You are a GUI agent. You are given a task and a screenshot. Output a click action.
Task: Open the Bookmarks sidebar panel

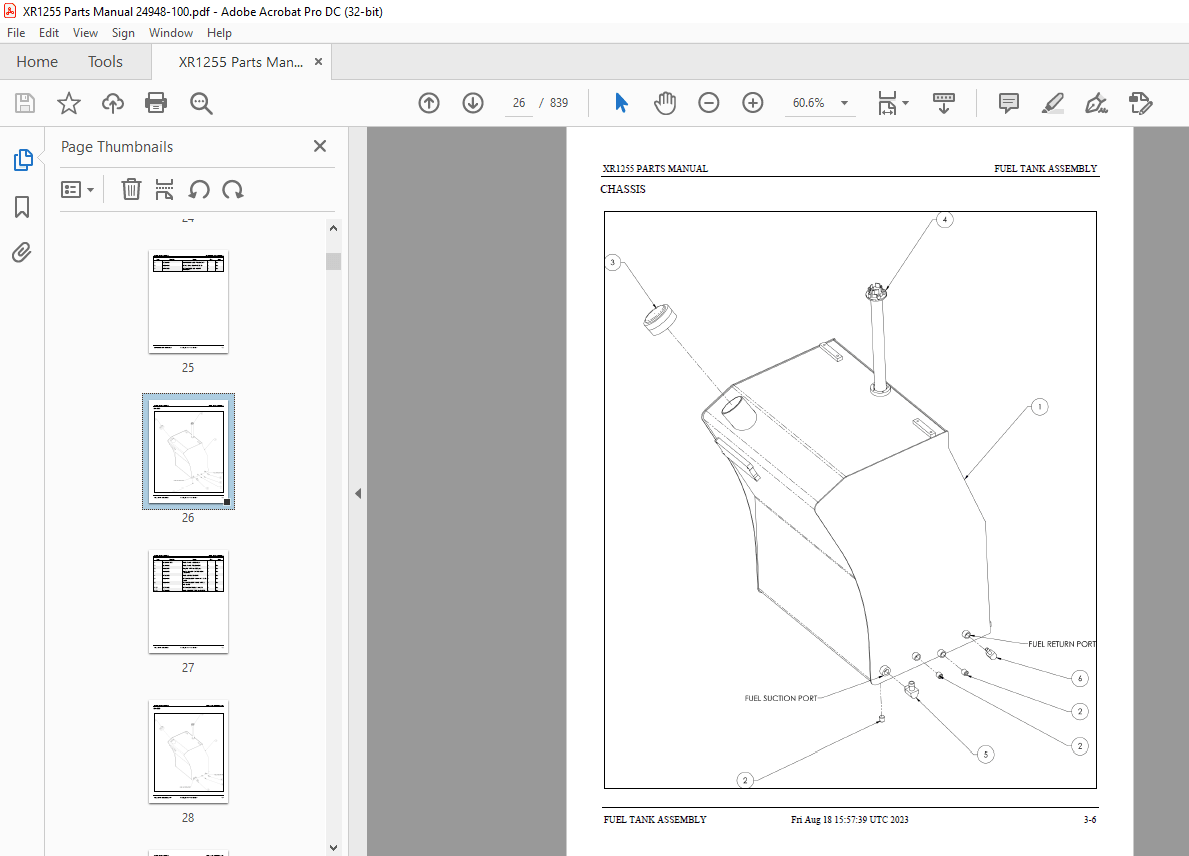pyautogui.click(x=21, y=207)
